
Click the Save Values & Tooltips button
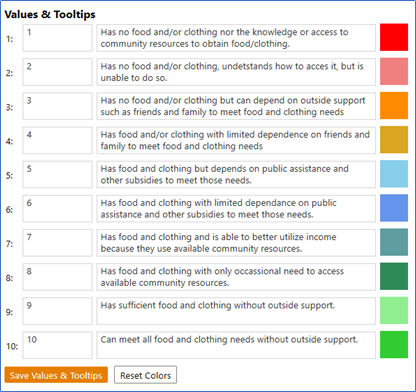point(56,375)
